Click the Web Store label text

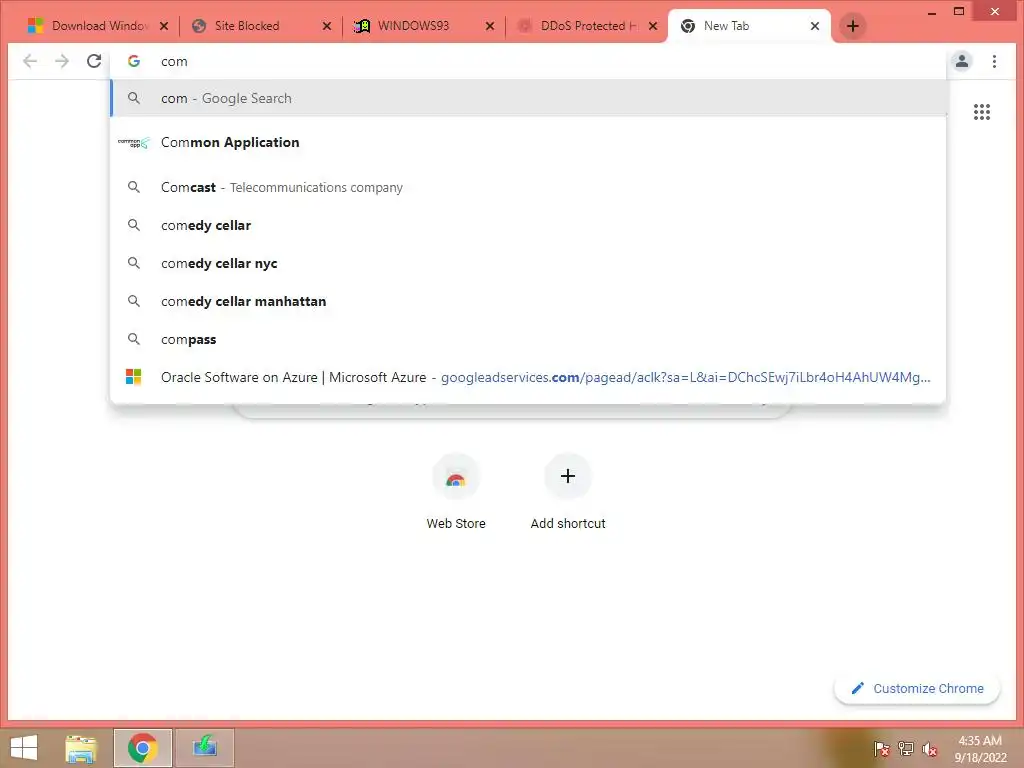tap(456, 523)
